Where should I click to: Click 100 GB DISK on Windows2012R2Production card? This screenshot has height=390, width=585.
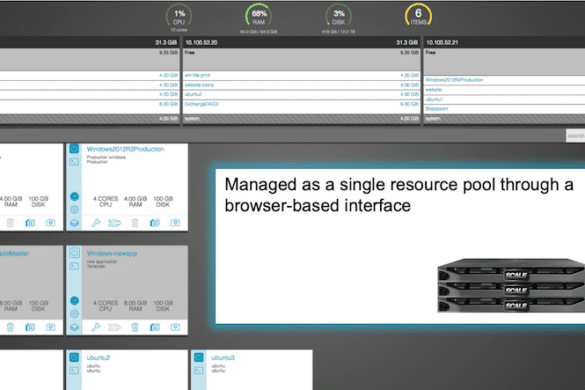[163, 202]
